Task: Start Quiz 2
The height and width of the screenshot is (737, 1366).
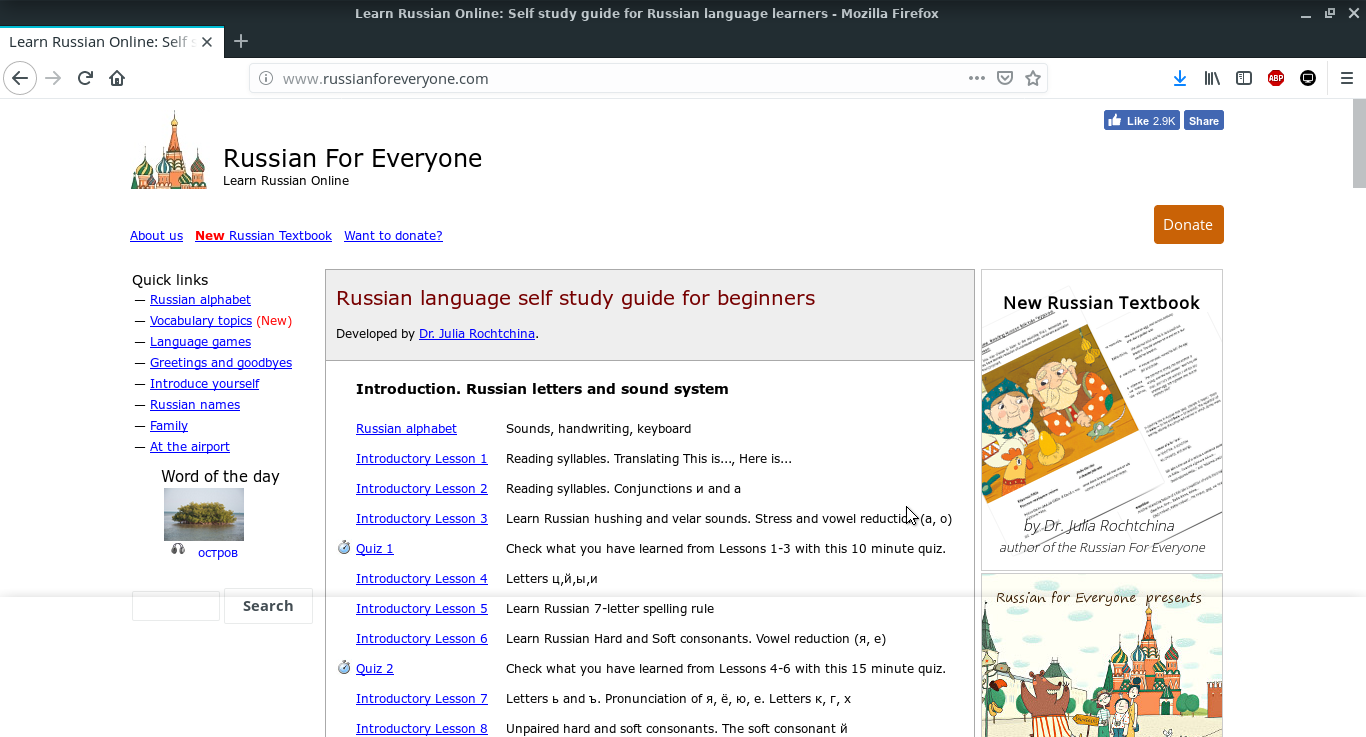Action: 375,669
